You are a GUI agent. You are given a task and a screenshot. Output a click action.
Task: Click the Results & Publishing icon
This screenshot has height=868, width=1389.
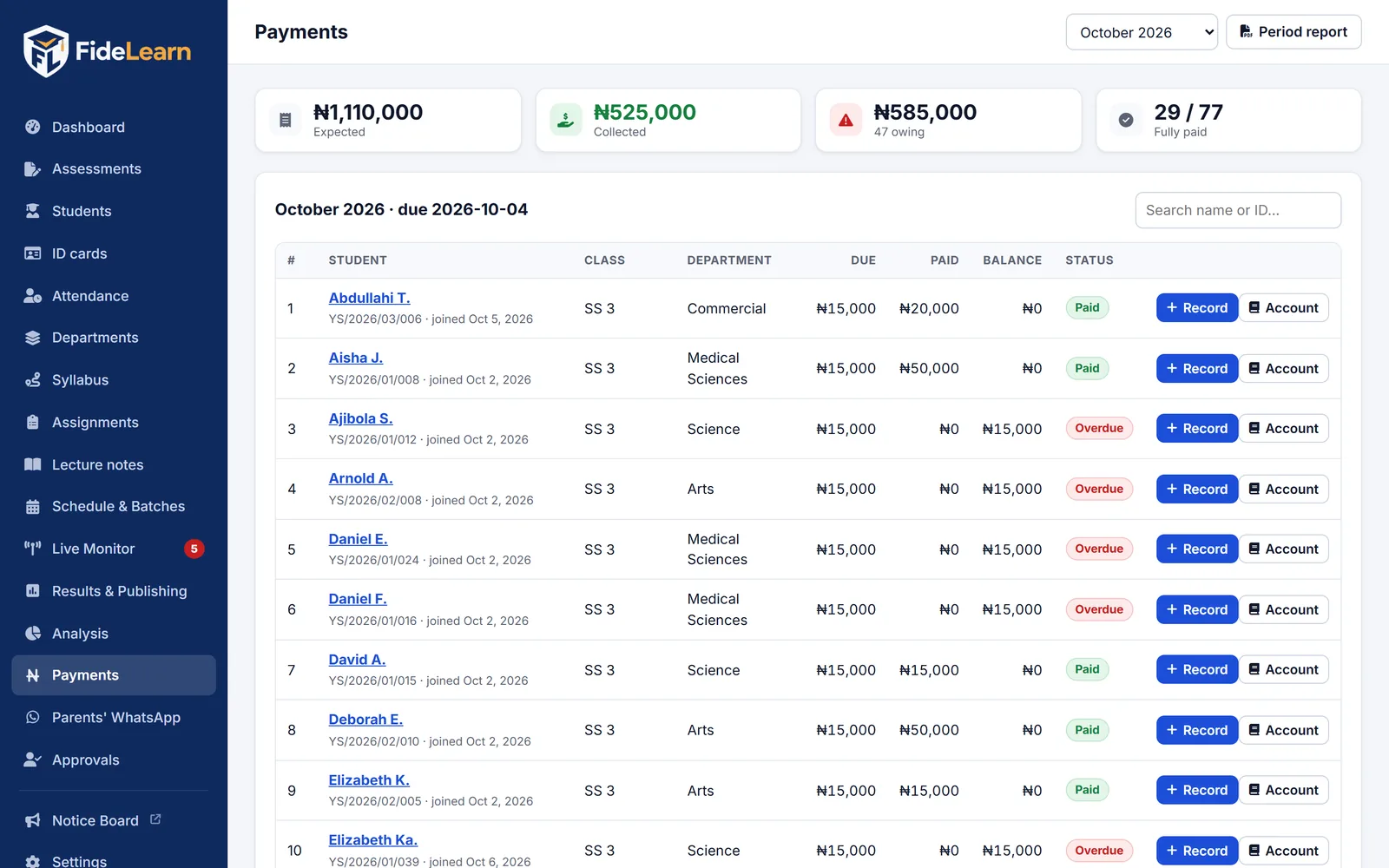point(33,591)
